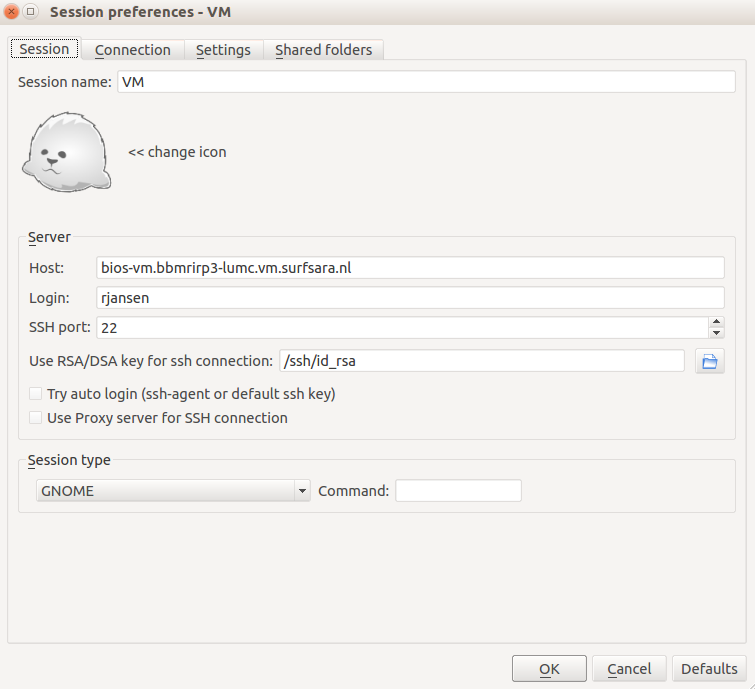Focus the Login input field
This screenshot has width=755, height=689.
[x=410, y=297]
